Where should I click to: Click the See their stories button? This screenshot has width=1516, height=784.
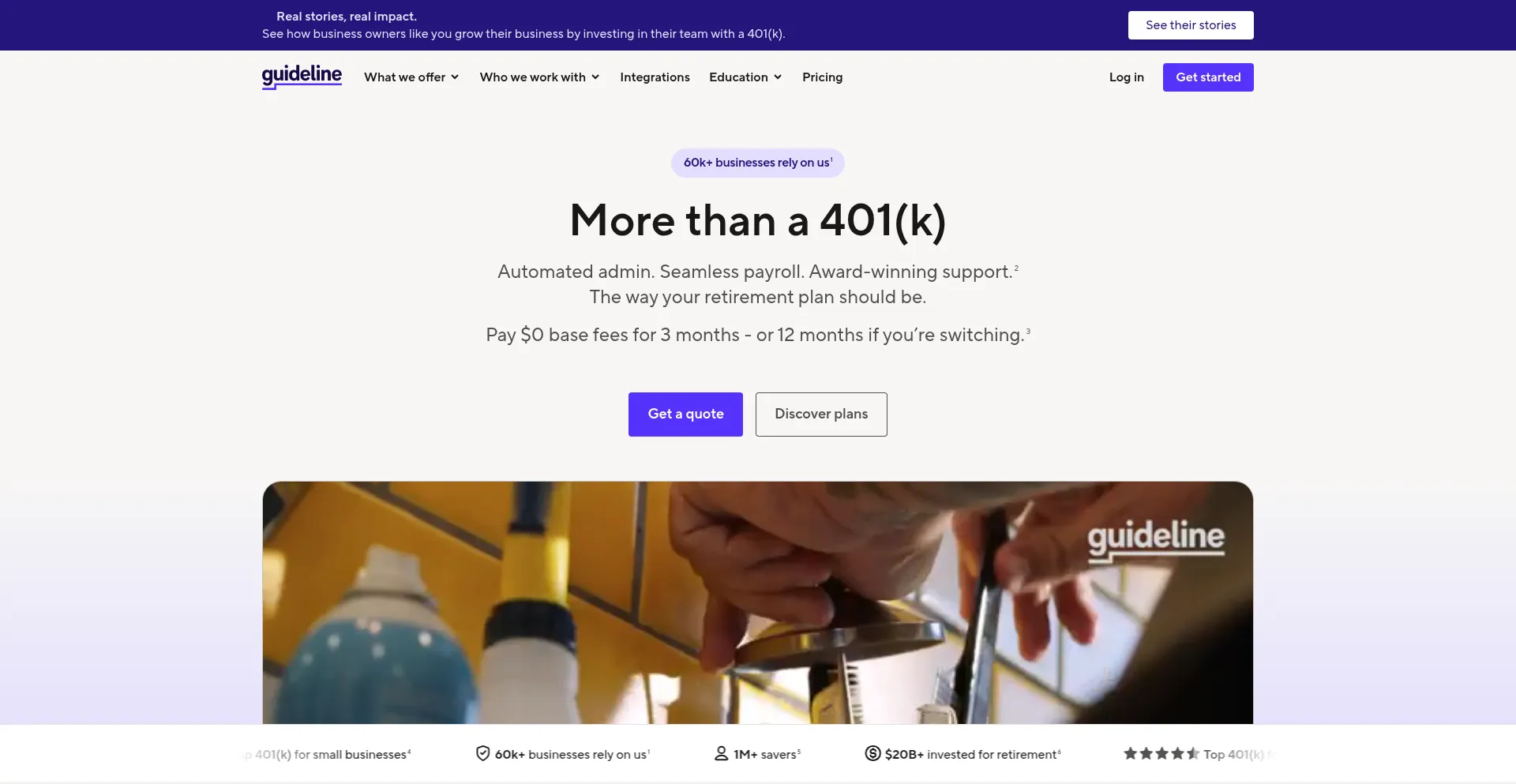tap(1191, 25)
